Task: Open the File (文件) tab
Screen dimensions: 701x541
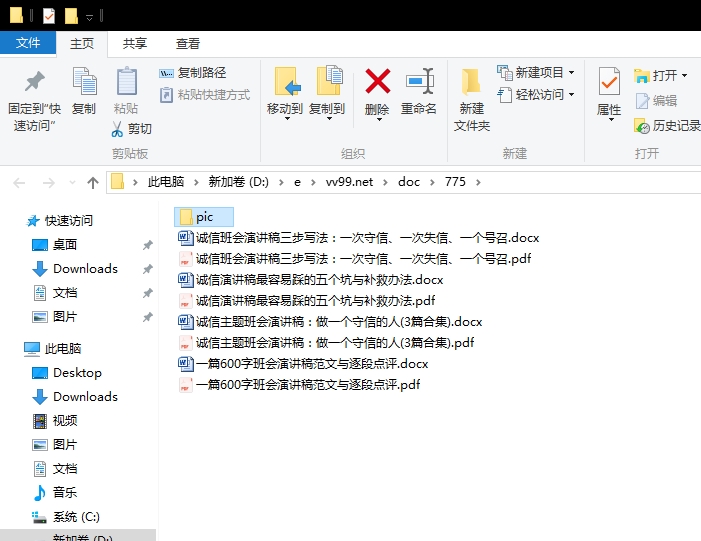Action: point(28,43)
